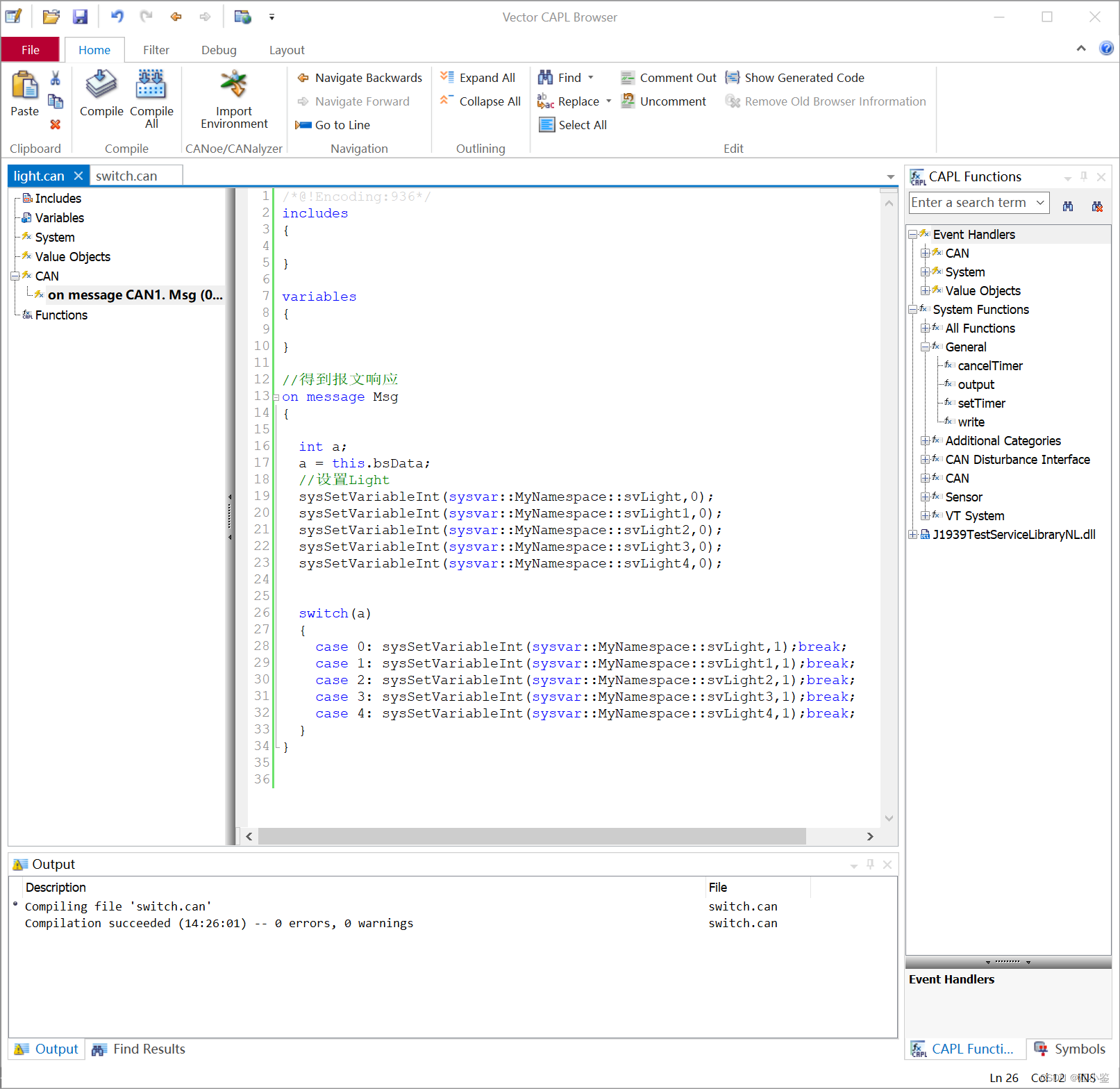The width and height of the screenshot is (1120, 1089).
Task: Click the binoculars search icon in CAPL Functions
Action: click(x=1068, y=206)
